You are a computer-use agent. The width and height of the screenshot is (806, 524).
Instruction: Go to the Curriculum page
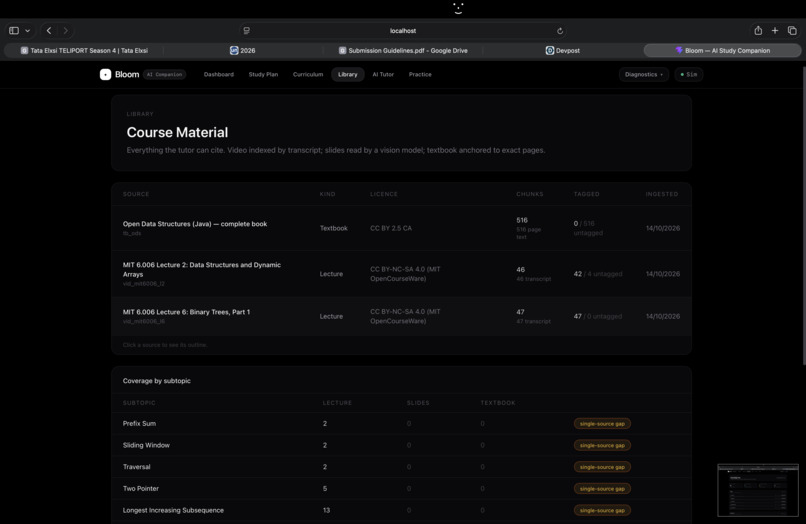click(x=308, y=75)
